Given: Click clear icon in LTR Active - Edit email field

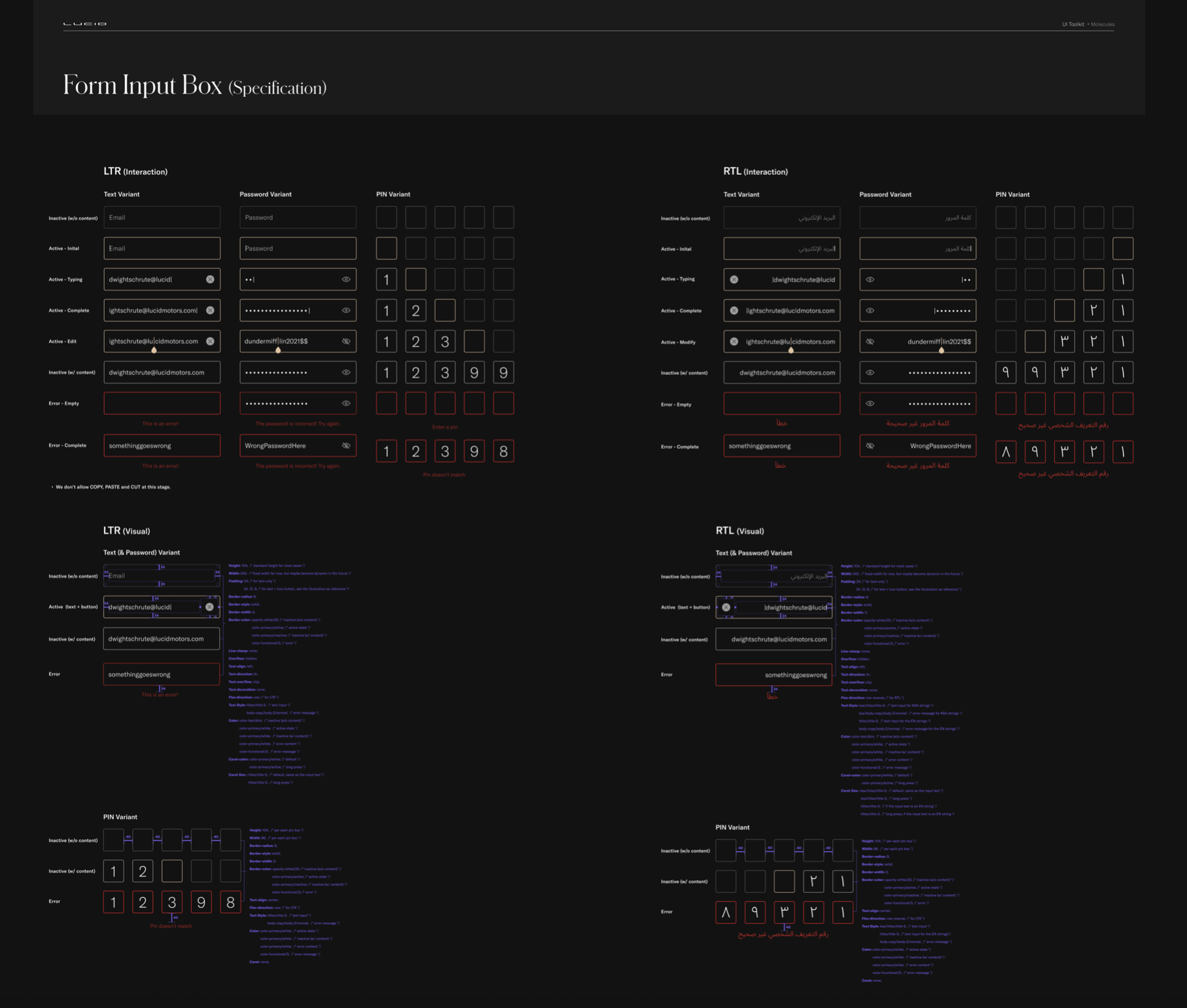Looking at the screenshot, I should click(210, 341).
